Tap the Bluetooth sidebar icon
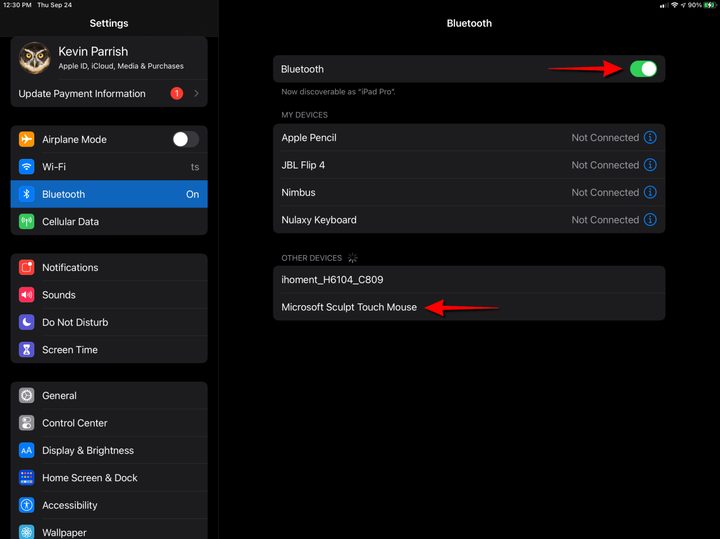 tap(27, 194)
